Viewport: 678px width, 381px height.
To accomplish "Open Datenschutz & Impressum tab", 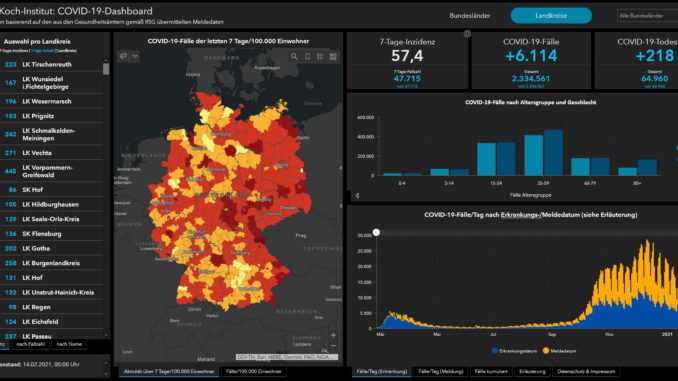I will pyautogui.click(x=586, y=371).
